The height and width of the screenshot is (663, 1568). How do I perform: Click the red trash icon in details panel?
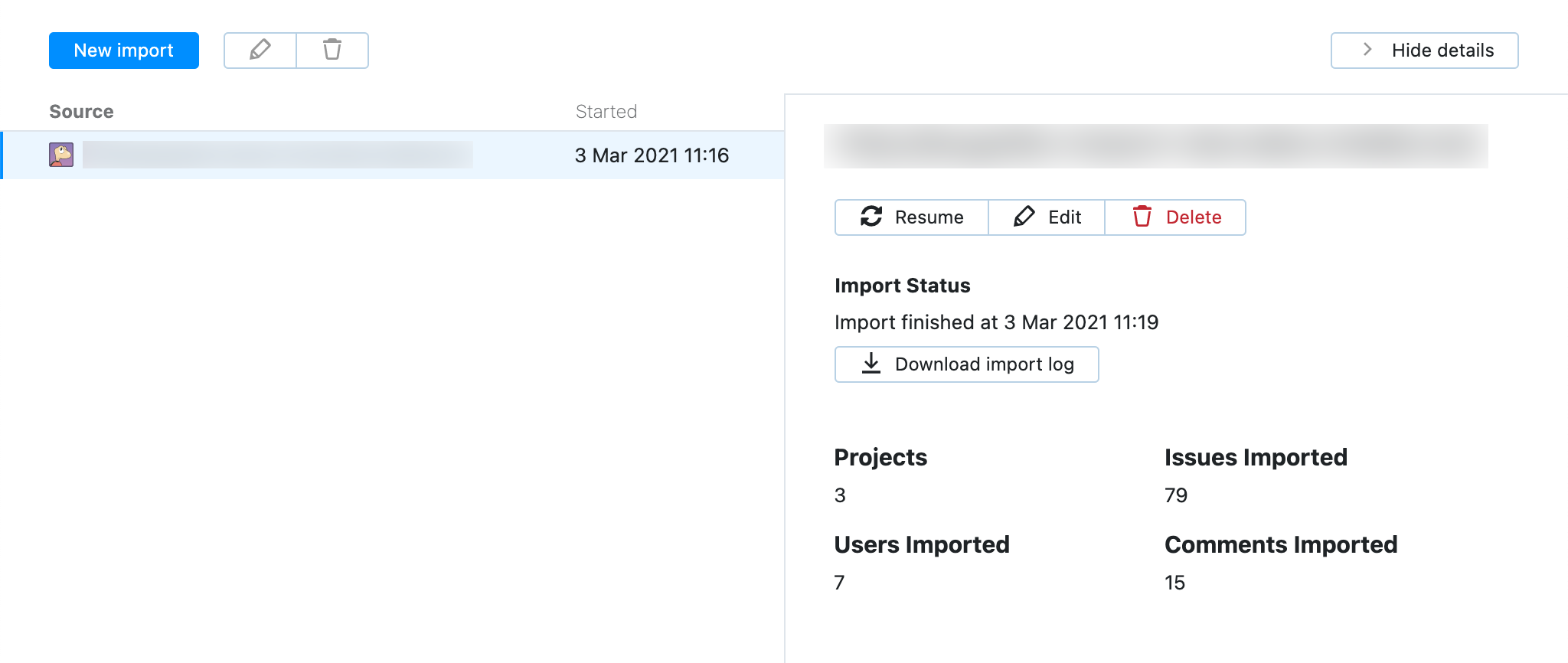click(x=1142, y=217)
